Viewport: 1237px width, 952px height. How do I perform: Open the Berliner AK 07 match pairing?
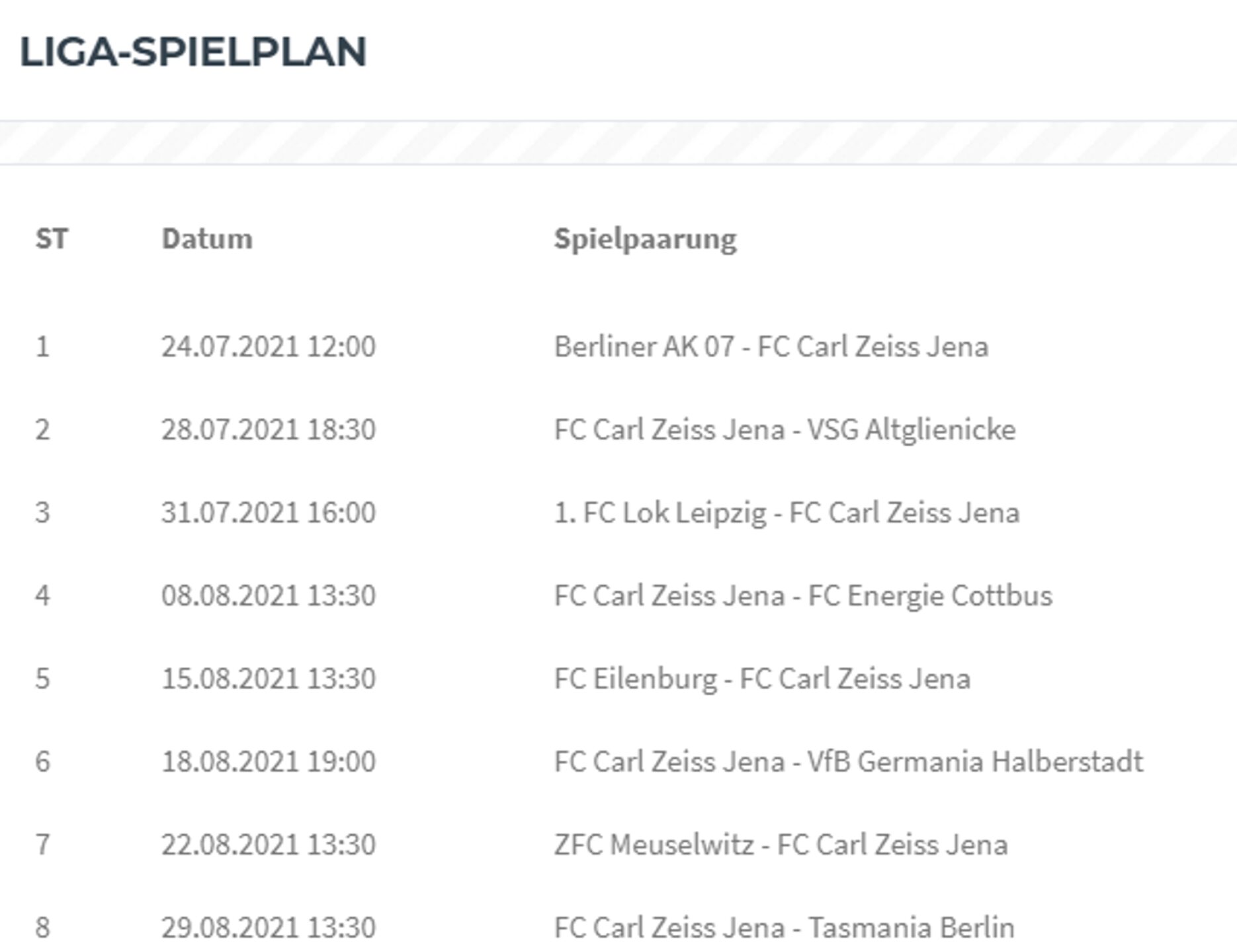771,347
